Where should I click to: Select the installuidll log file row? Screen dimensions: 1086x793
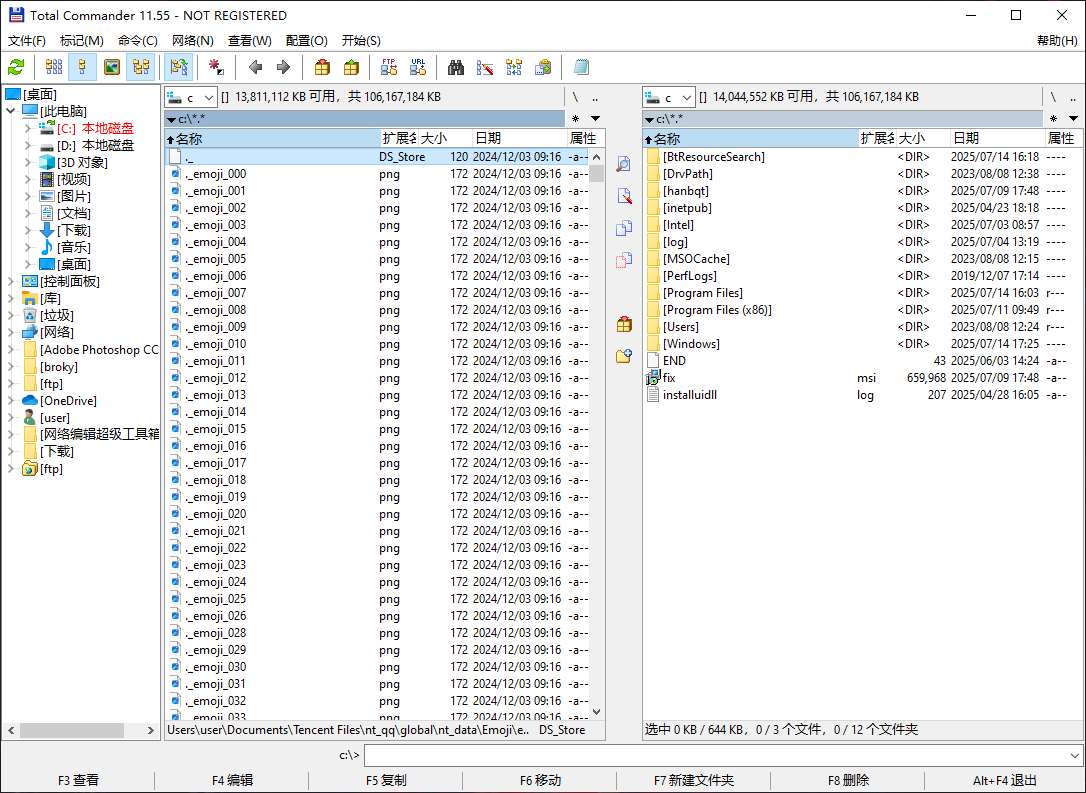point(862,395)
